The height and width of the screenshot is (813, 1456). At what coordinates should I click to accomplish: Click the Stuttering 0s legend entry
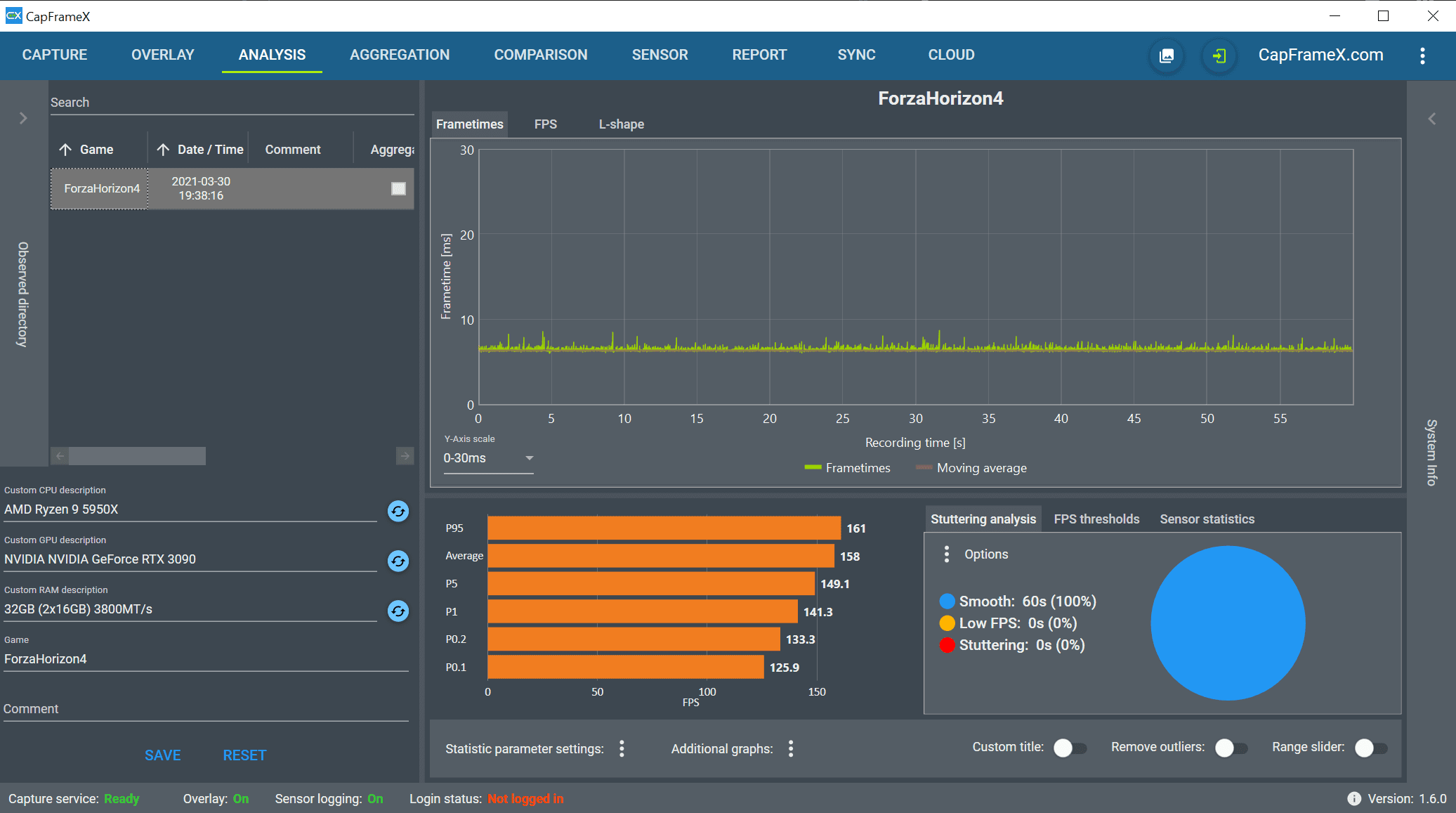(1012, 645)
